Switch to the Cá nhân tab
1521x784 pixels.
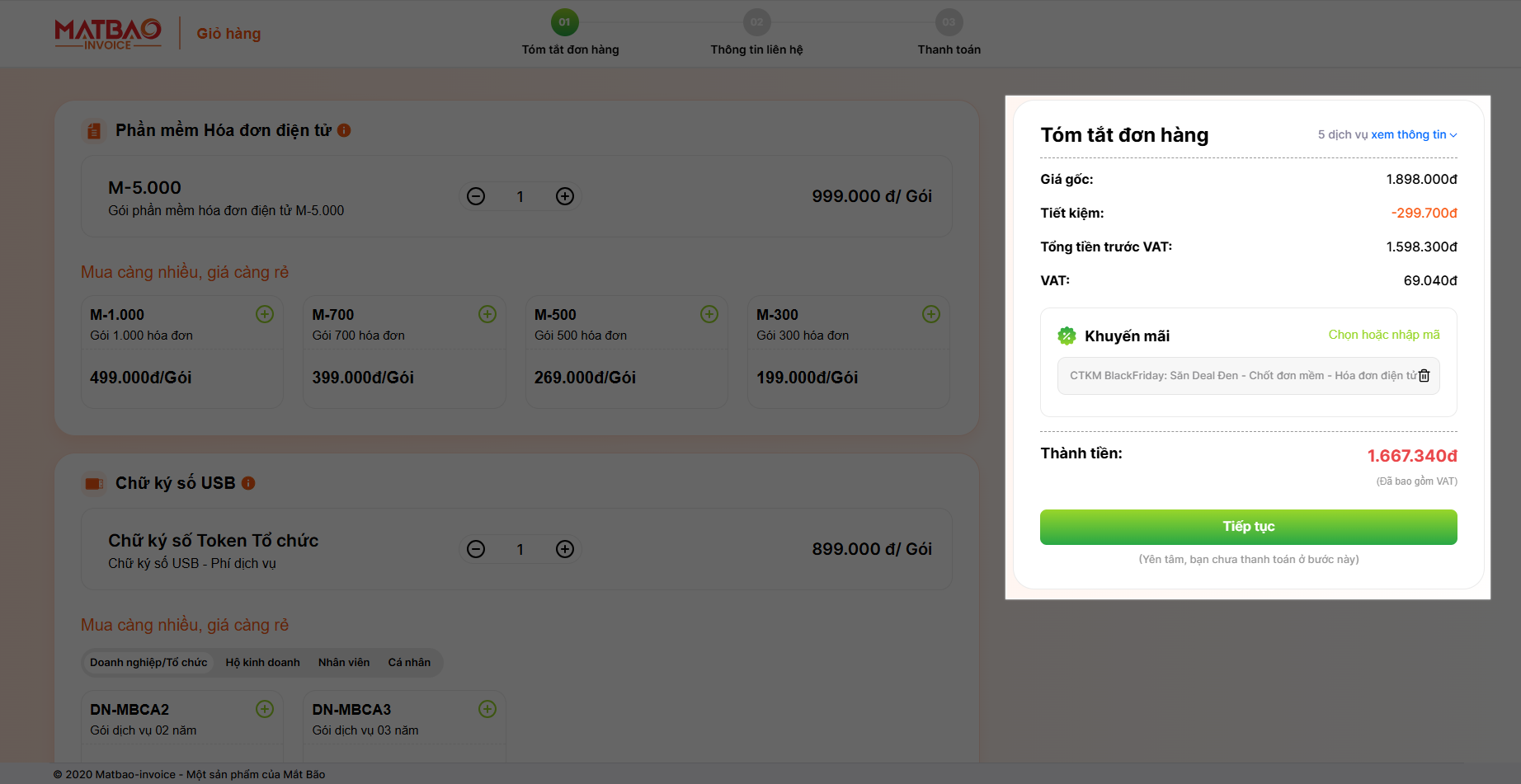pos(409,663)
